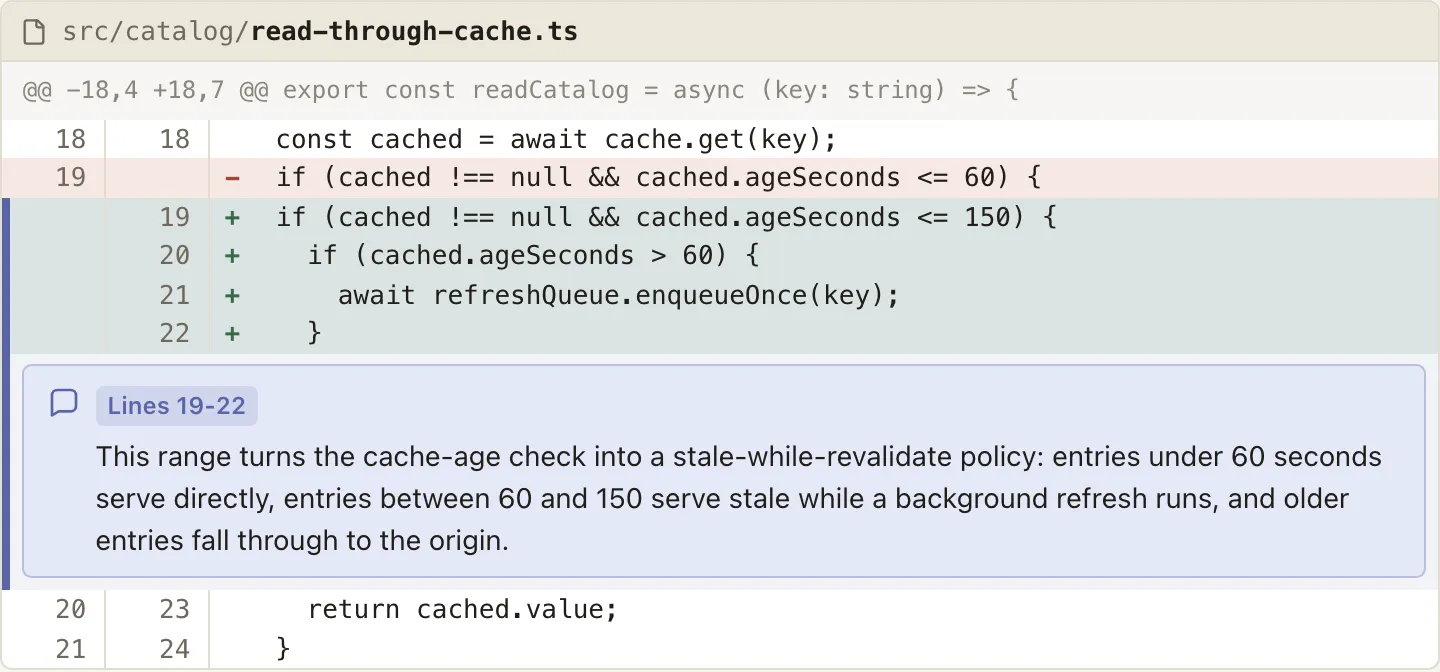Click the removed line with ageSeconds <= 60
The height and width of the screenshot is (672, 1440).
click(659, 178)
